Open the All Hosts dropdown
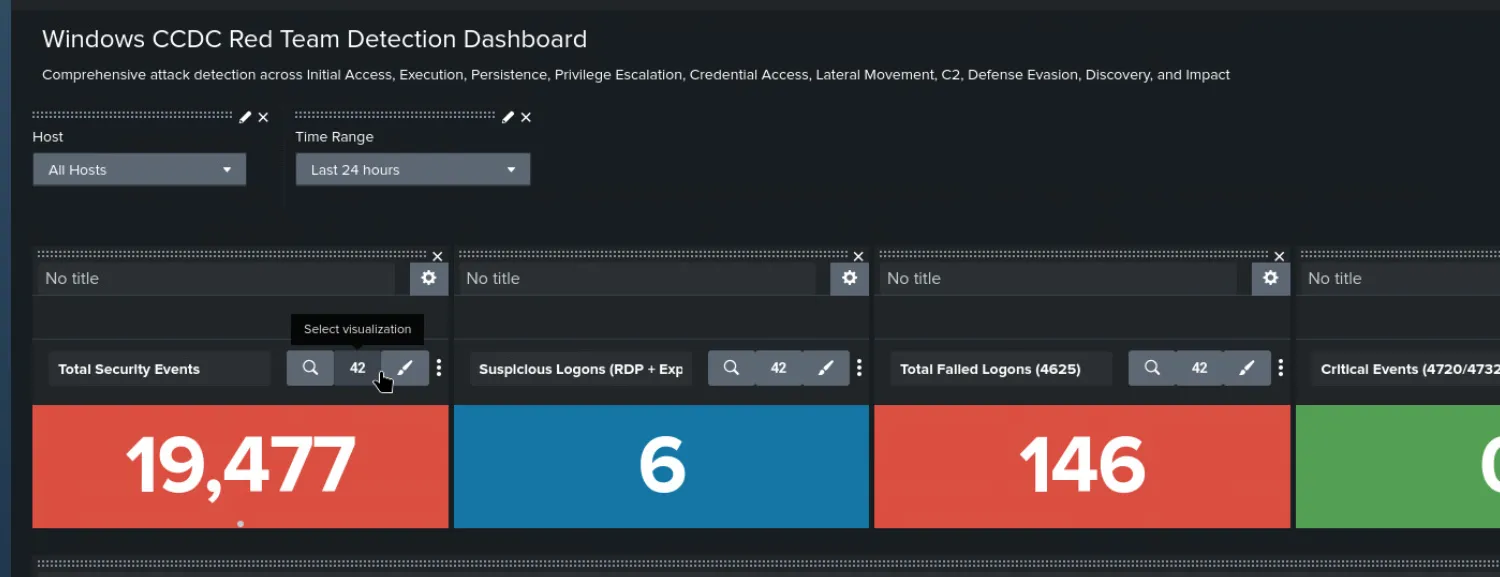1500x577 pixels. [139, 169]
